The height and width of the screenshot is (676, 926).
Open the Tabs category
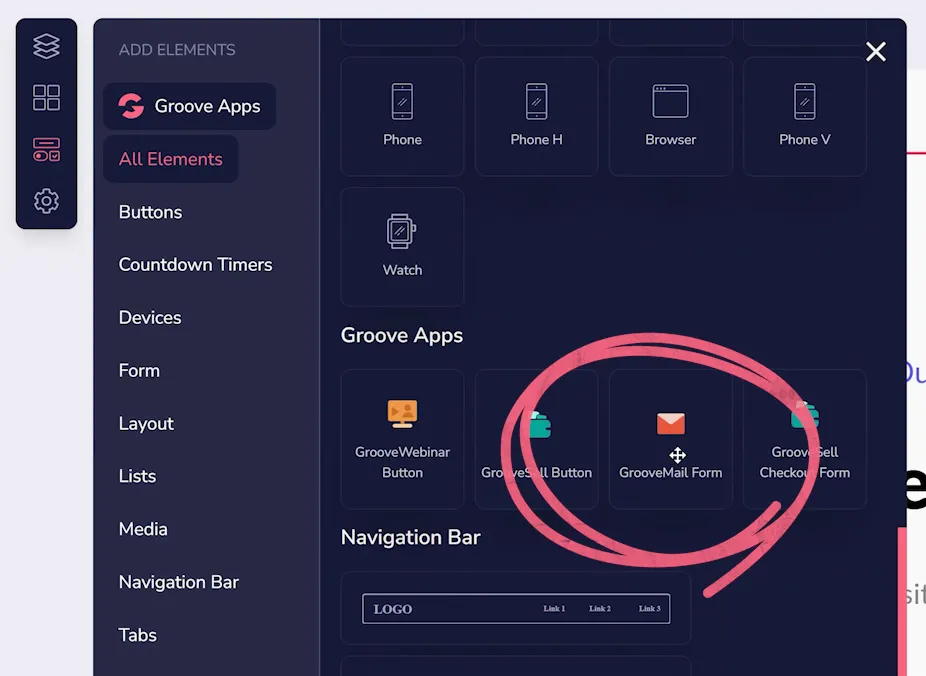click(x=138, y=635)
